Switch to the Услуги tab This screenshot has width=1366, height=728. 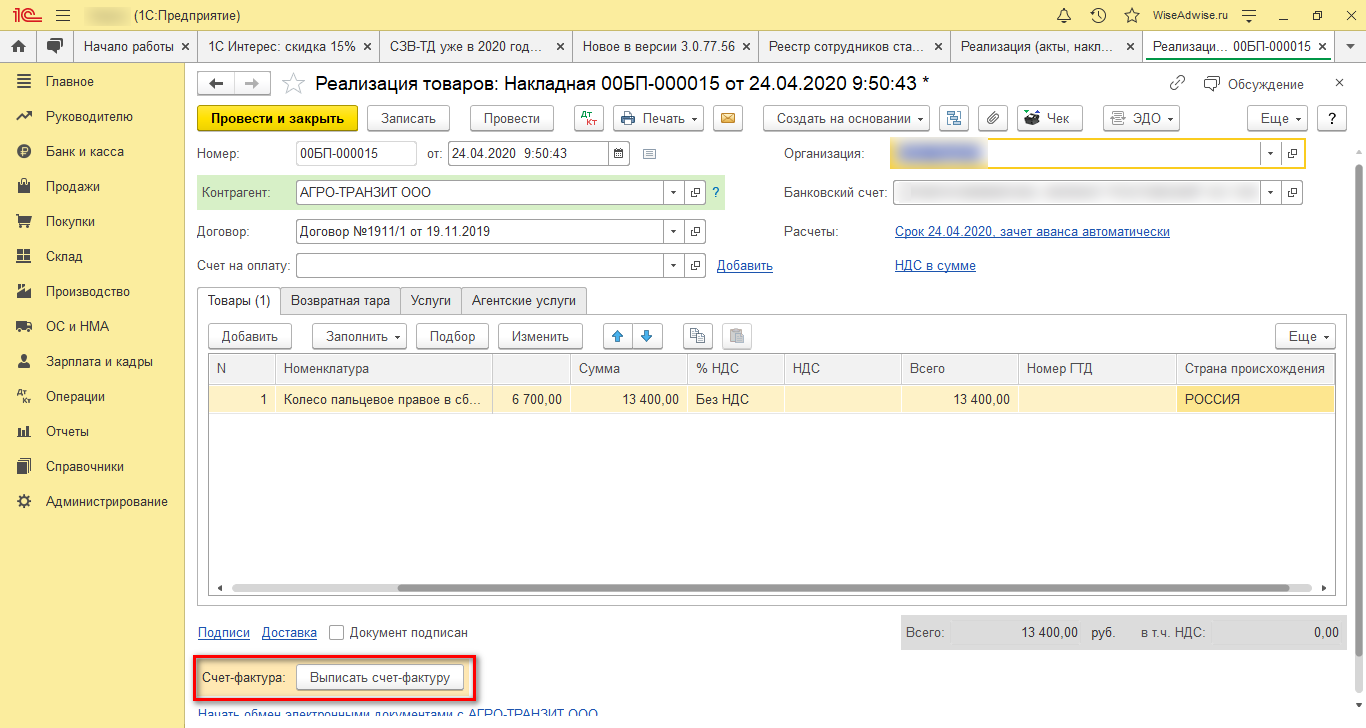pos(431,300)
